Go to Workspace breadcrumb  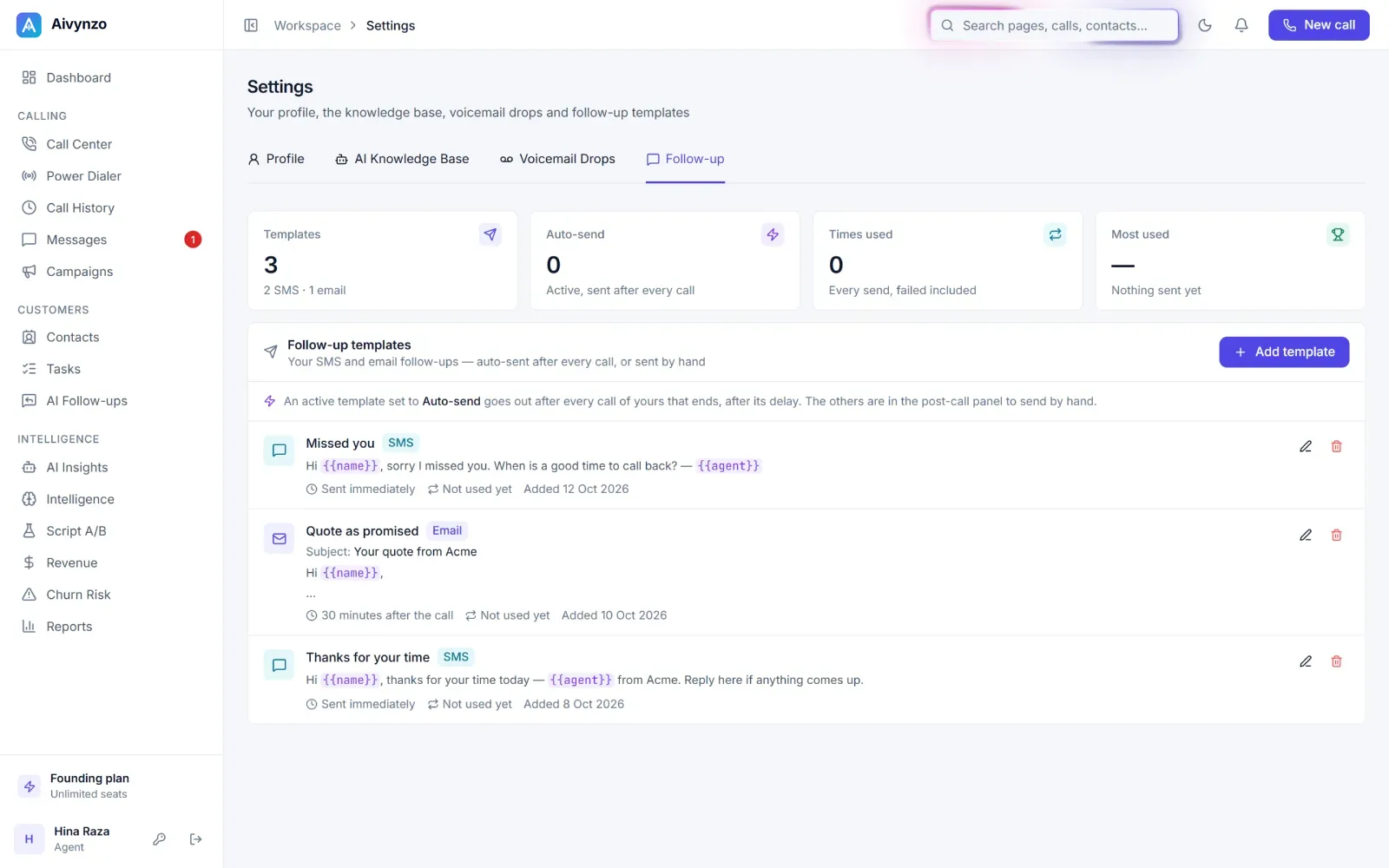pos(307,25)
